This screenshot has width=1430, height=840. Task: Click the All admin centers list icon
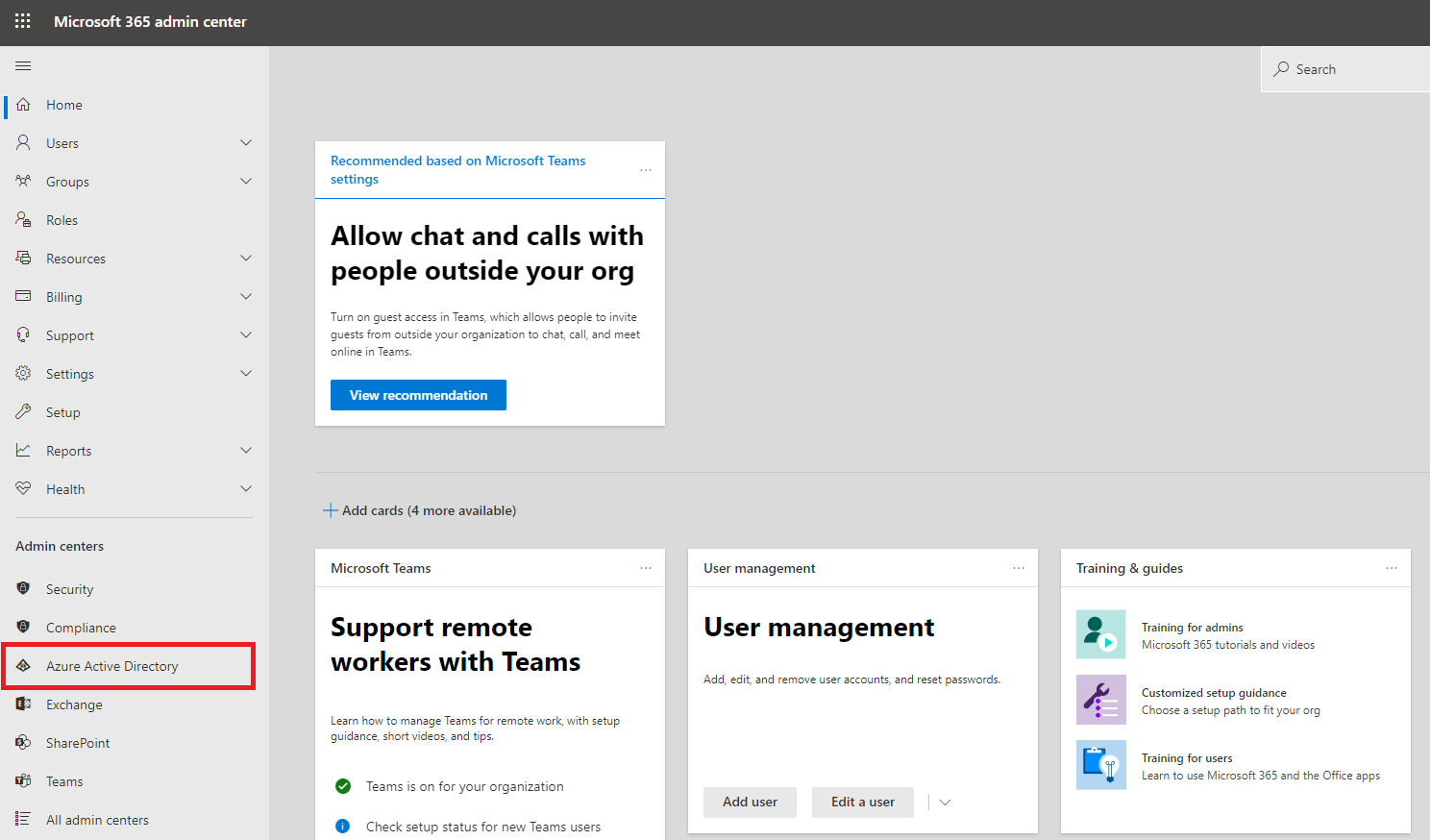coord(23,819)
